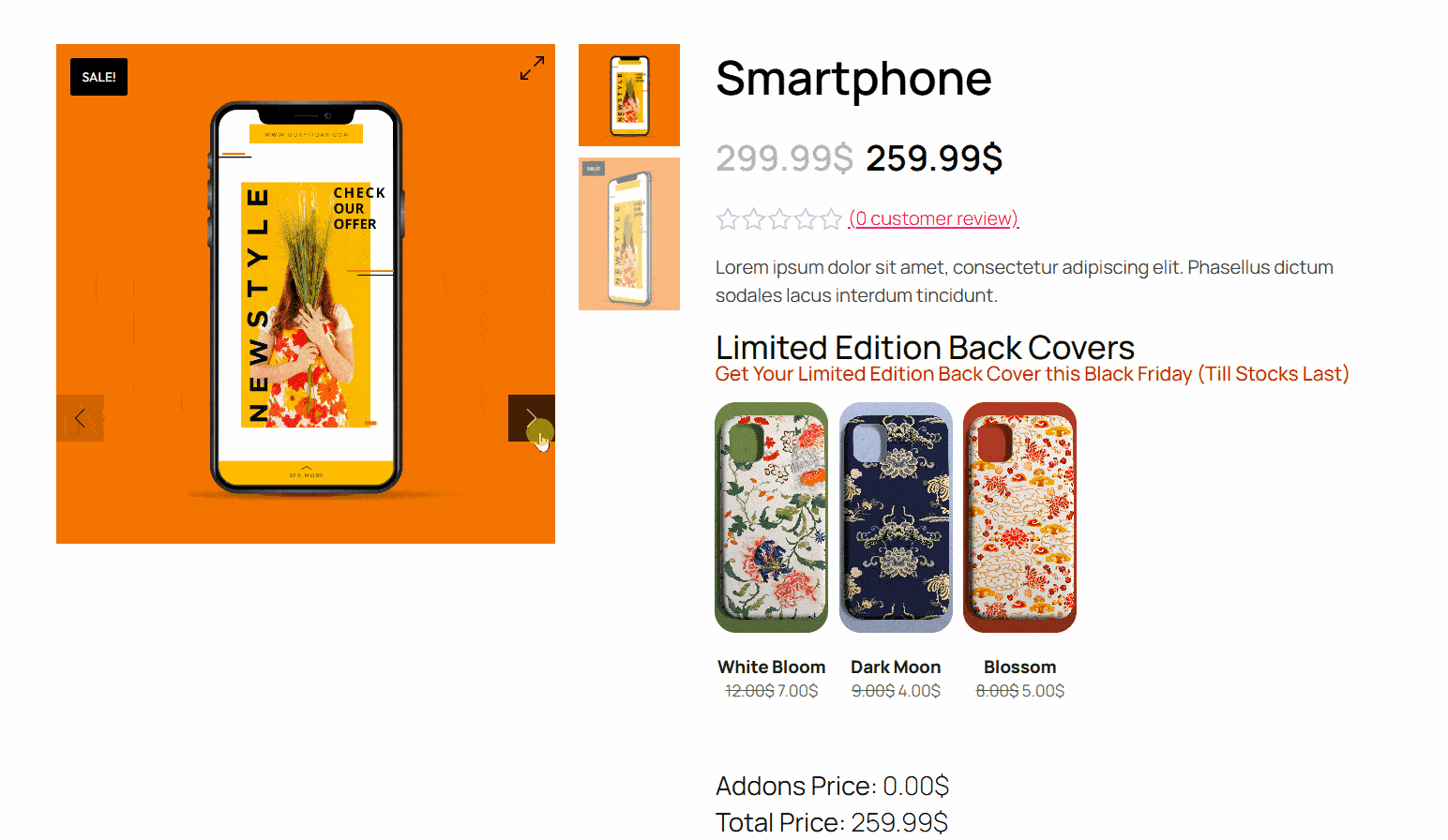The image size is (1448, 840).
Task: Click Limited Edition Back Covers heading
Action: point(925,348)
